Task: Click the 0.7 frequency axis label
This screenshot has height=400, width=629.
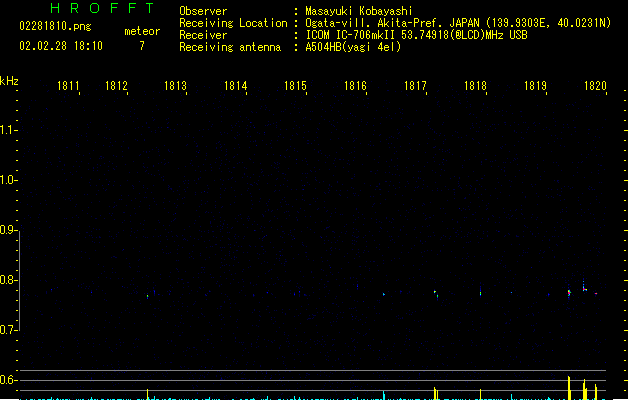Action: pyautogui.click(x=8, y=330)
